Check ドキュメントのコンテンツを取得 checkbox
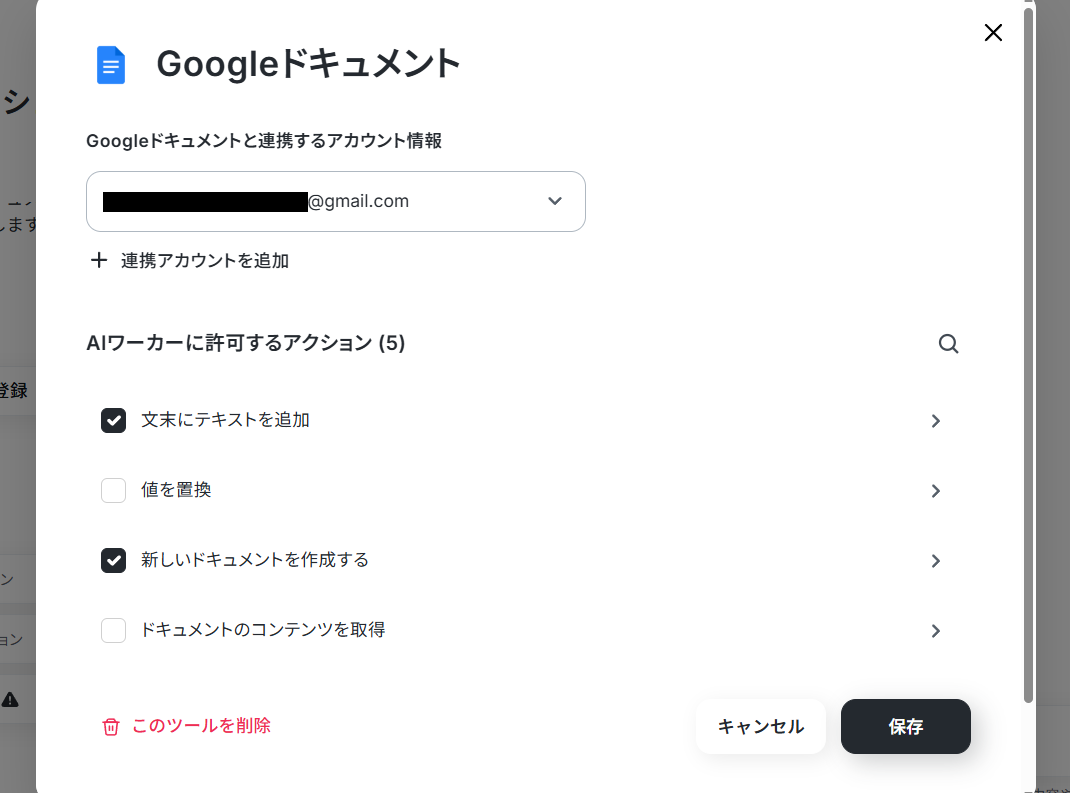The height and width of the screenshot is (793, 1070). [113, 630]
